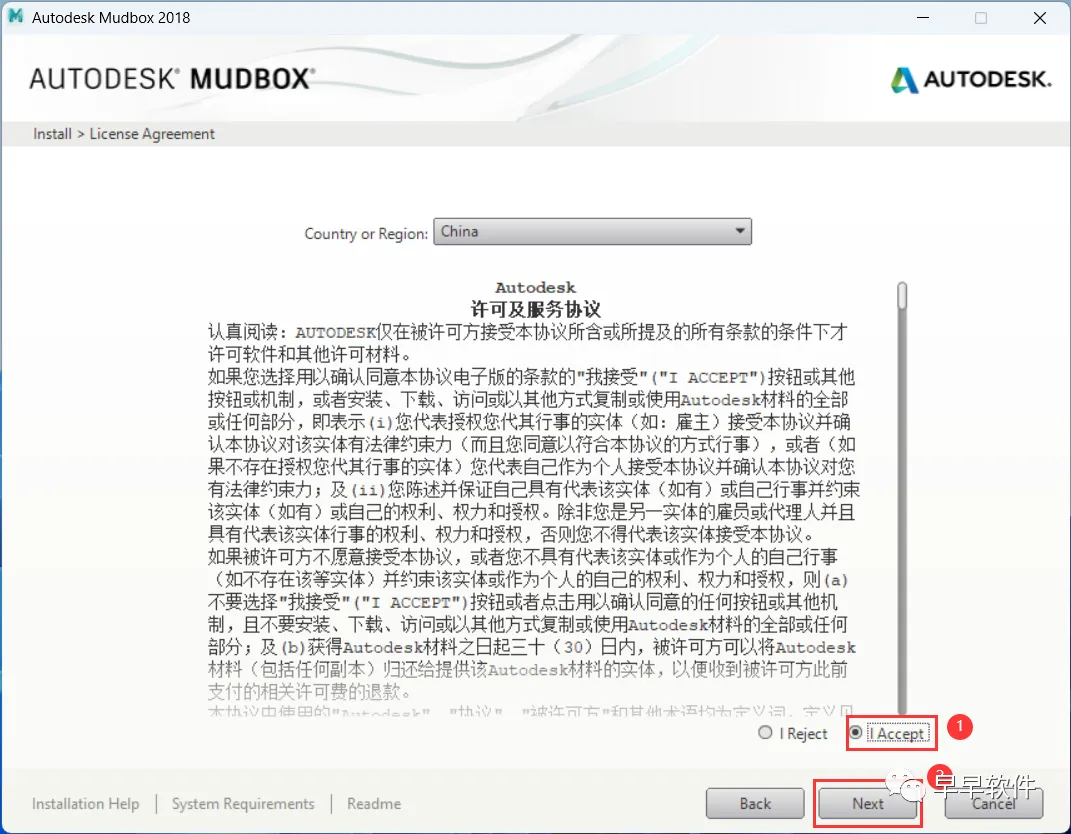1071x834 pixels.
Task: Open the System Requirements link
Action: [243, 804]
